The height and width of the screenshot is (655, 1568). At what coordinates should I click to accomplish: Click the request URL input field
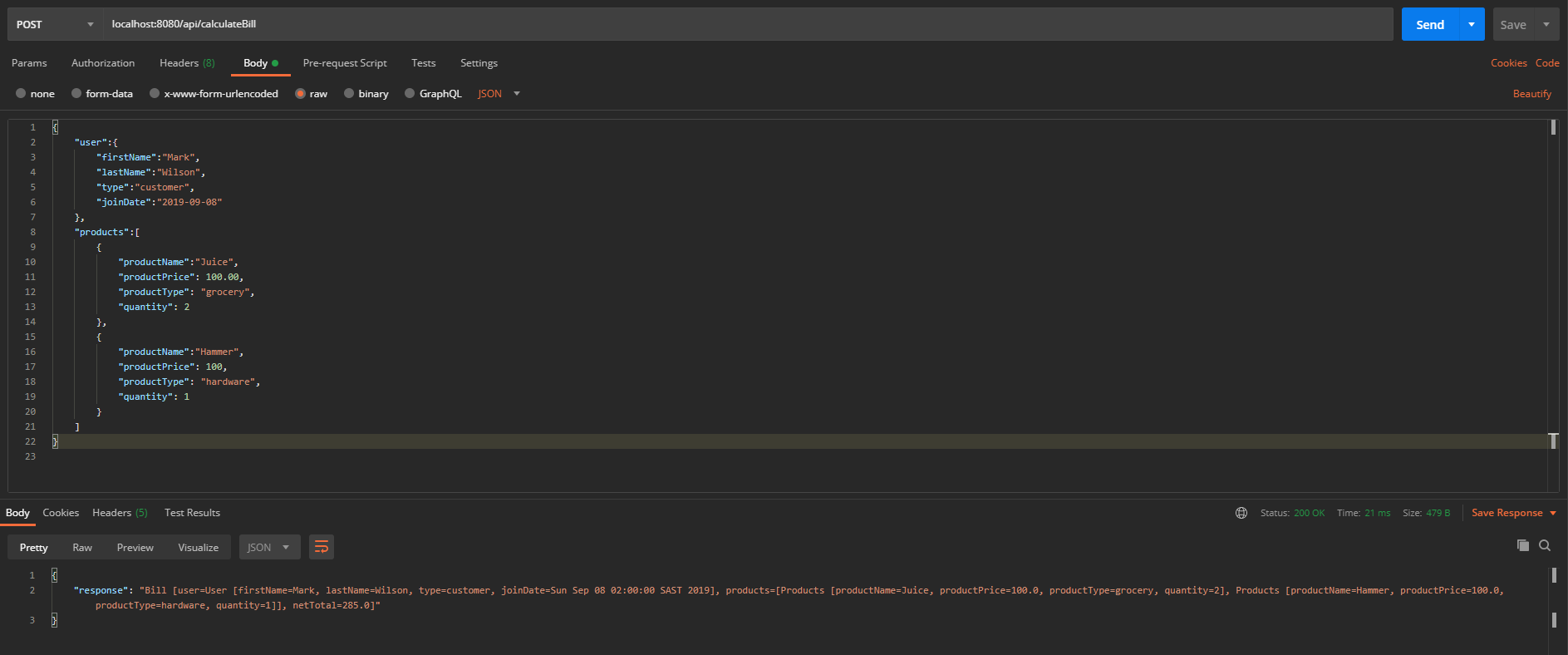(748, 24)
